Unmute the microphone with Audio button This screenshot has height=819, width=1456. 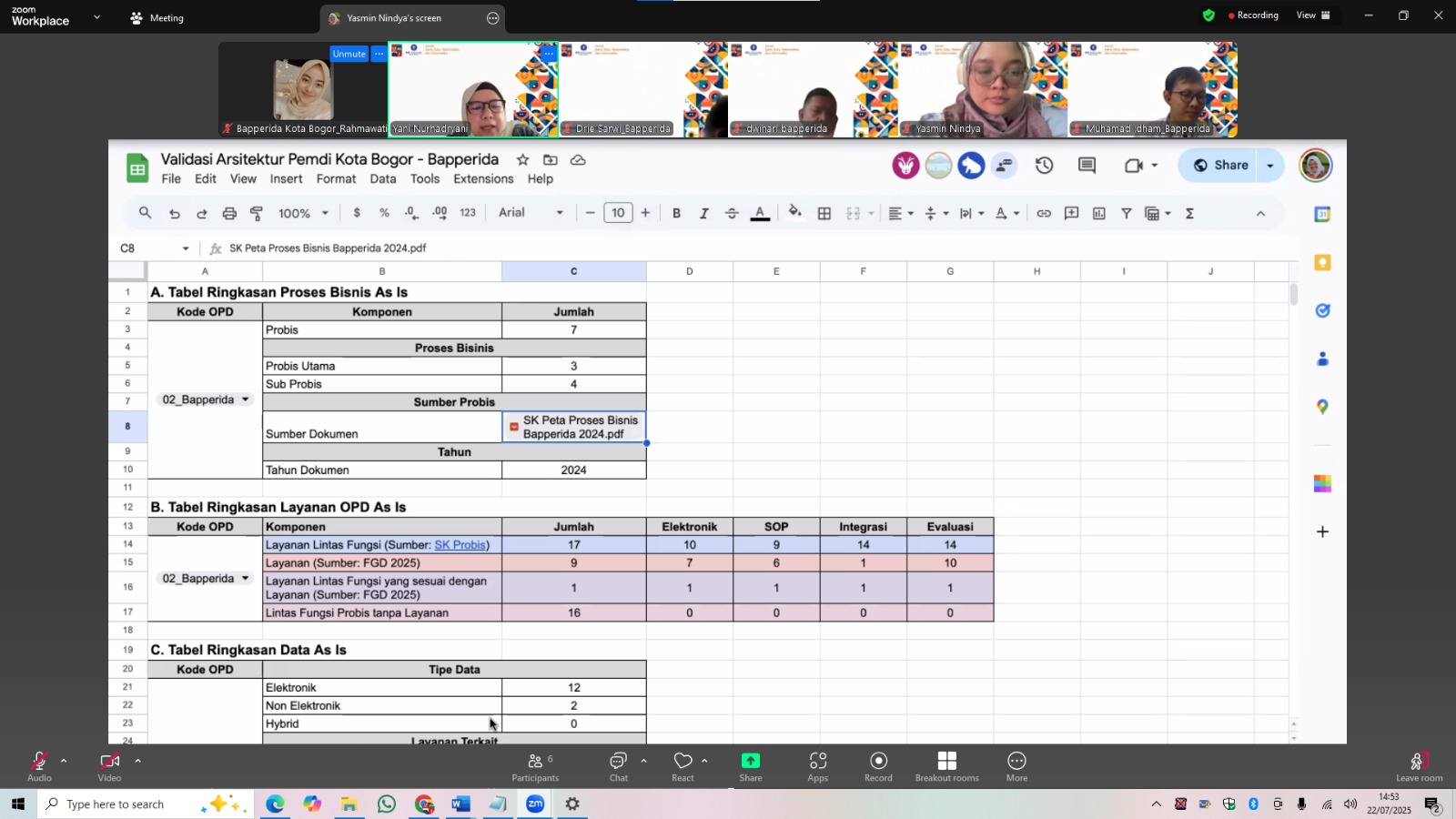[x=38, y=766]
